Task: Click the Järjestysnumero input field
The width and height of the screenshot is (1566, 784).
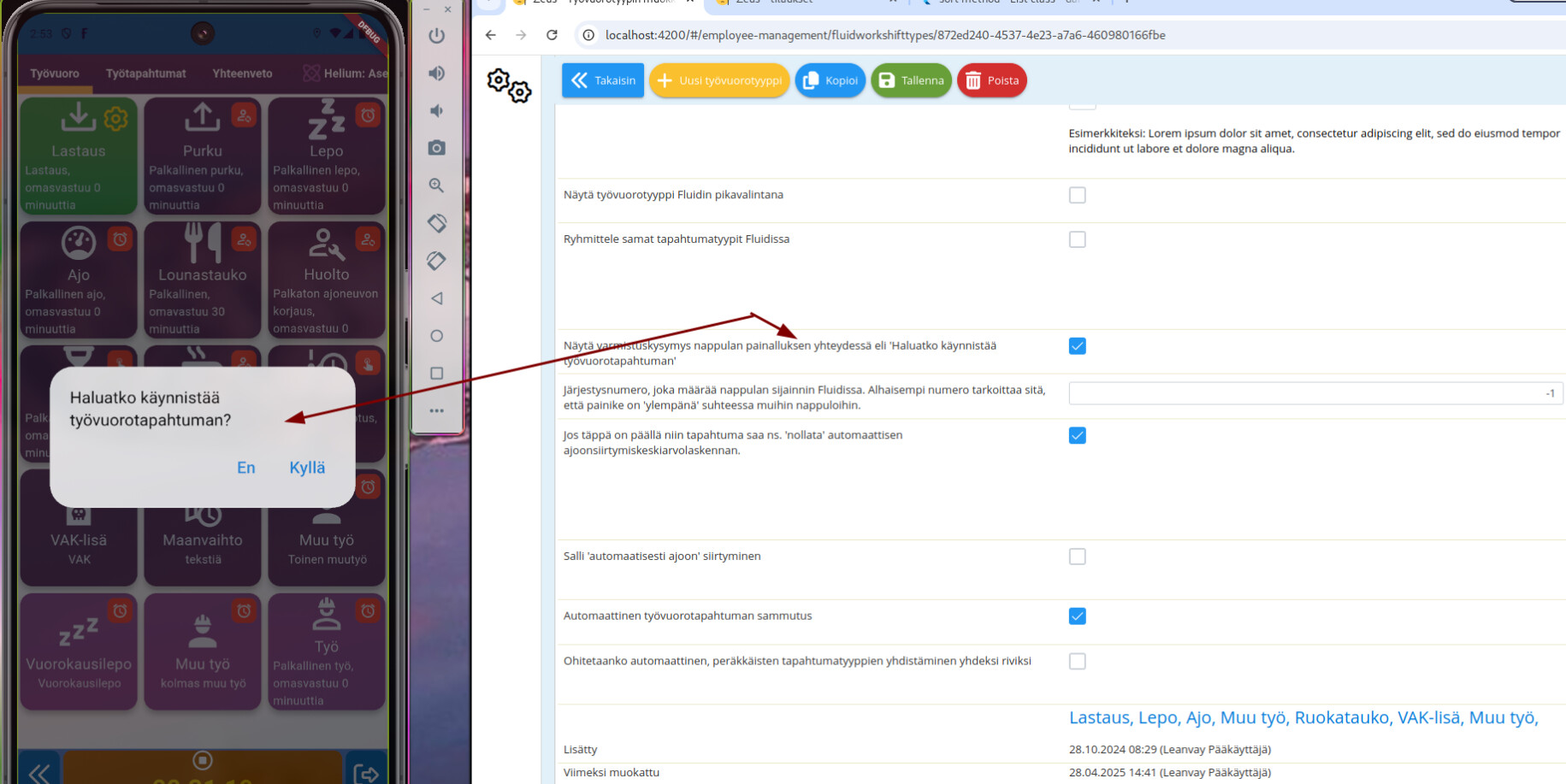Action: tap(1315, 393)
